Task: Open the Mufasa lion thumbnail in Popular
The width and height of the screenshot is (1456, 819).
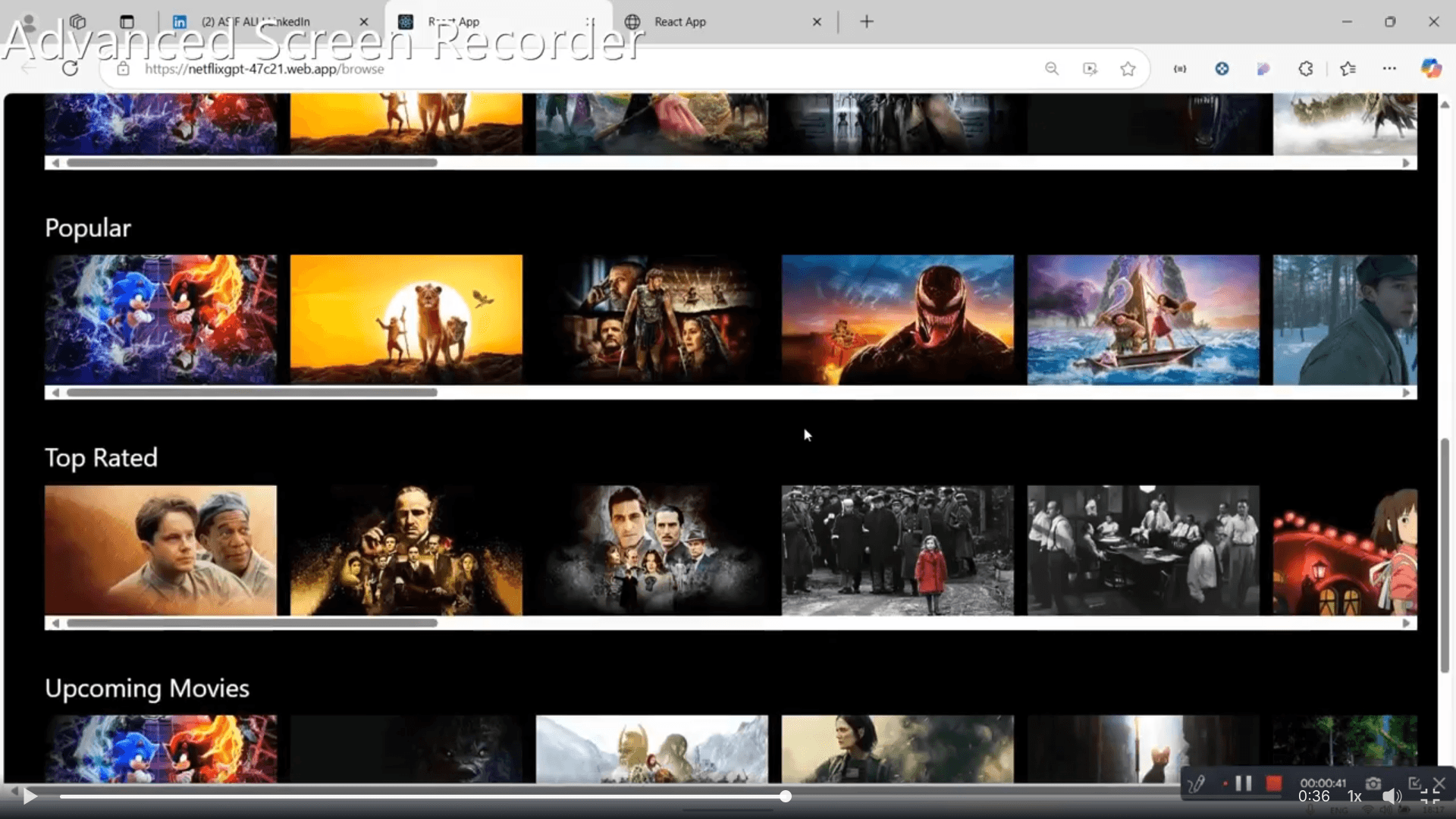Action: (406, 319)
